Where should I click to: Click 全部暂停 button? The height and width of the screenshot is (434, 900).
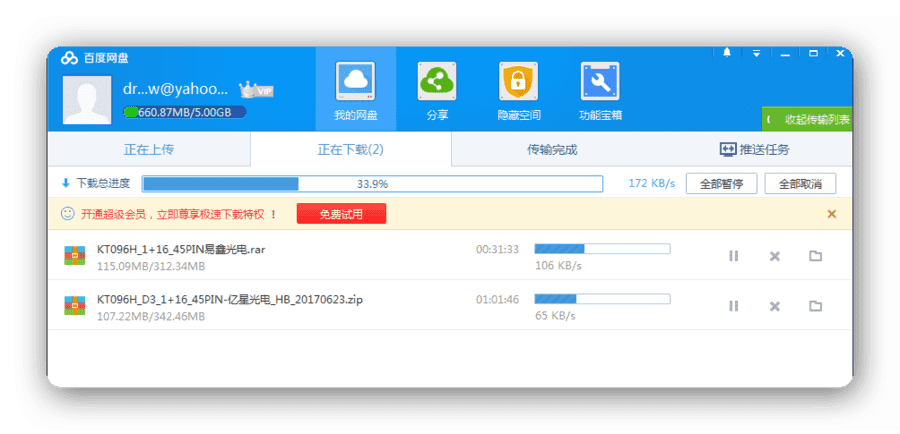(x=721, y=184)
